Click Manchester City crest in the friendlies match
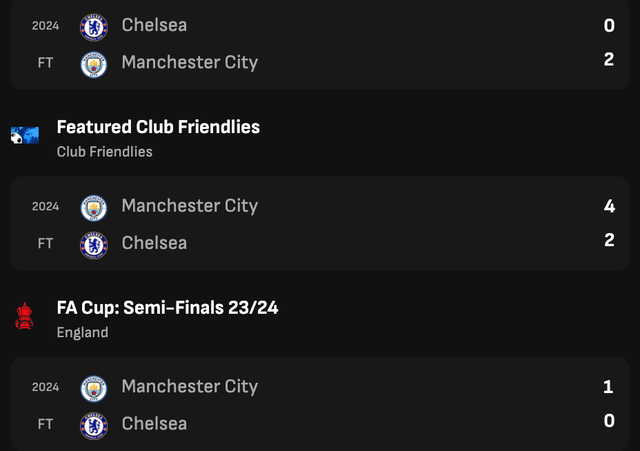640x451 pixels. click(x=94, y=208)
